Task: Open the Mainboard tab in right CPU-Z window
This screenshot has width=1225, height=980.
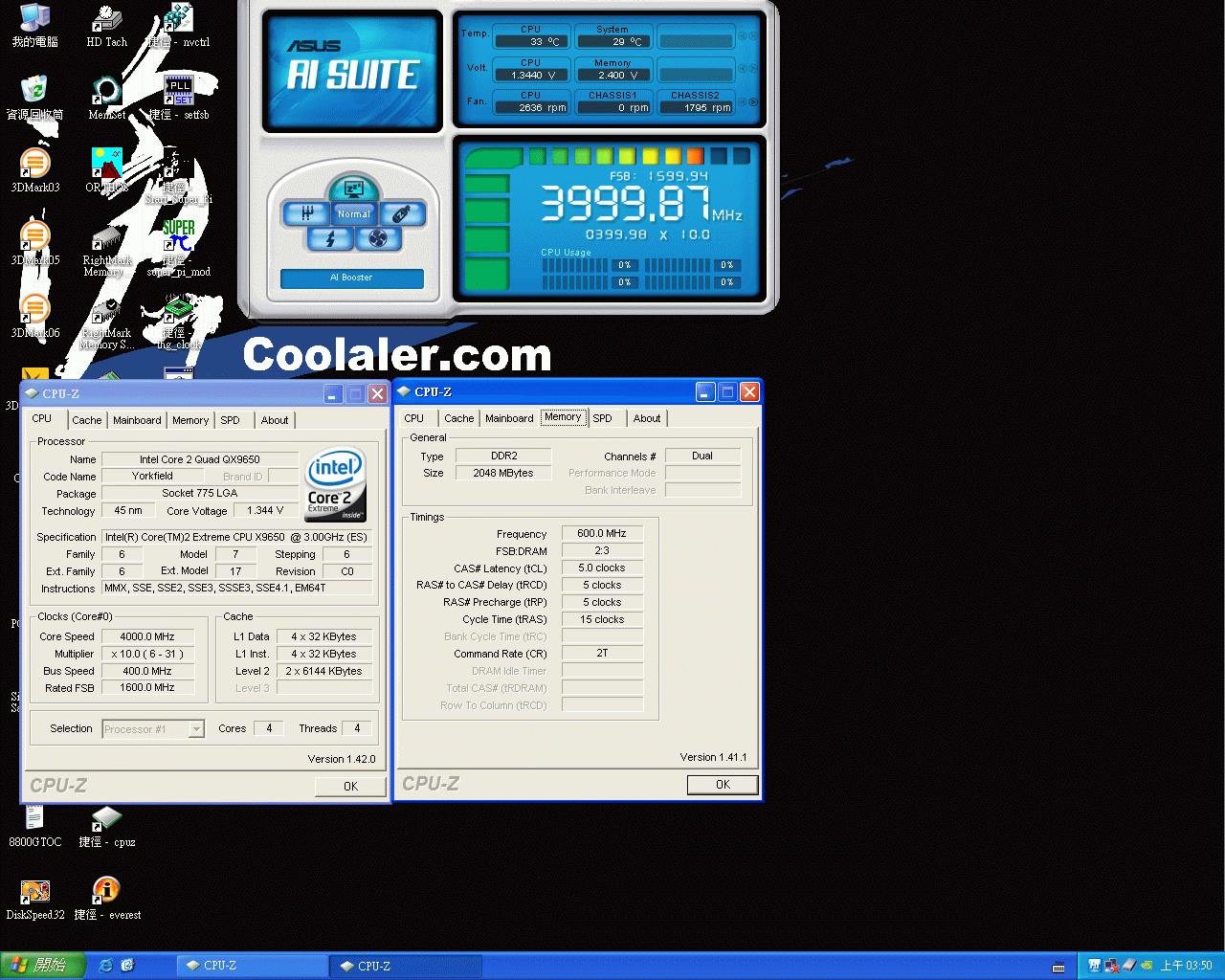Action: tap(509, 418)
